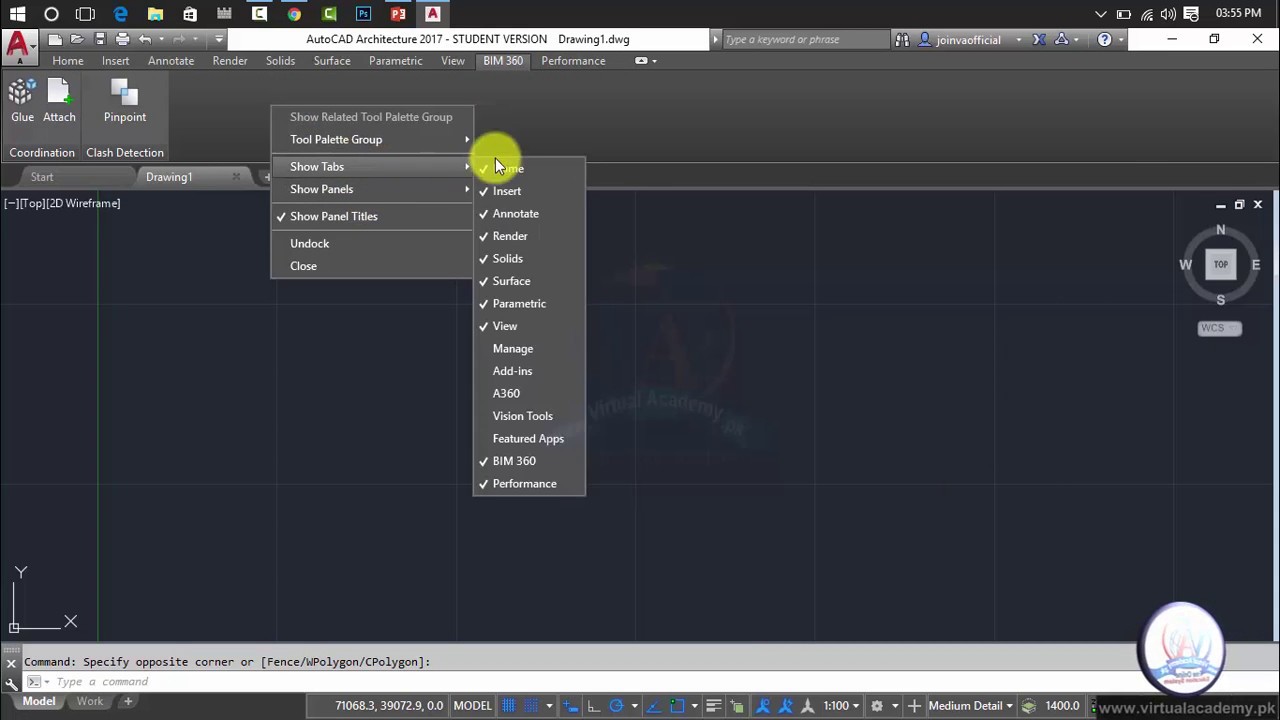Open the quick access toolbar customize dropdown arrow
The width and height of the screenshot is (1280, 720).
219,39
